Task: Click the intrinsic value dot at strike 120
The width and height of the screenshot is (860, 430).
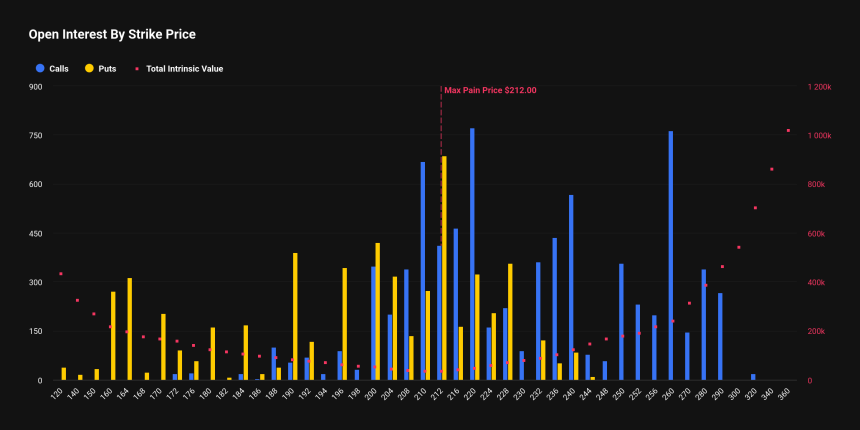Action: [x=61, y=273]
